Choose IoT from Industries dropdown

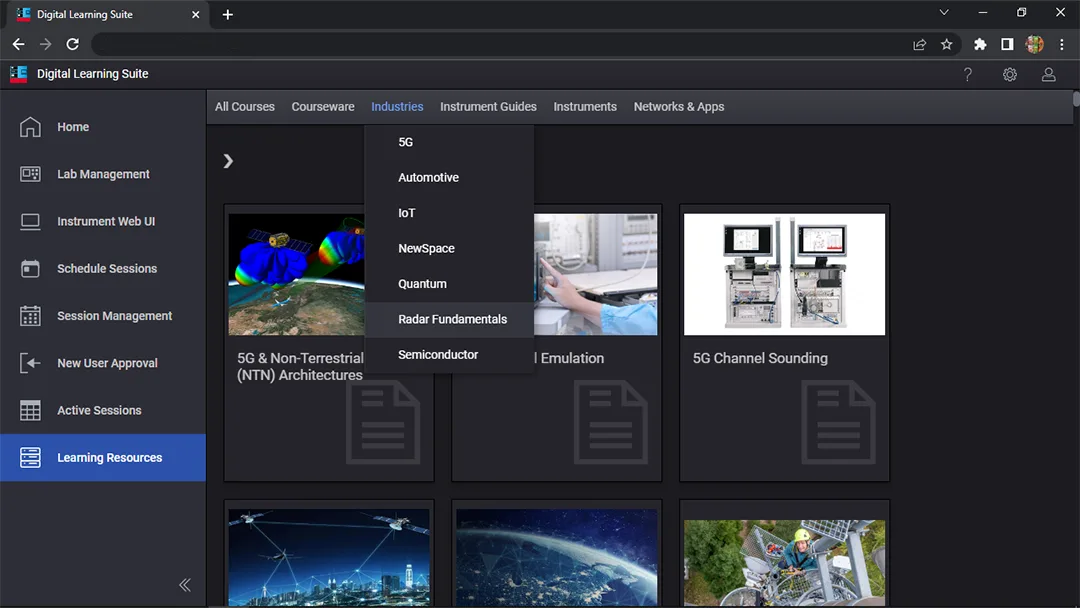(x=449, y=213)
